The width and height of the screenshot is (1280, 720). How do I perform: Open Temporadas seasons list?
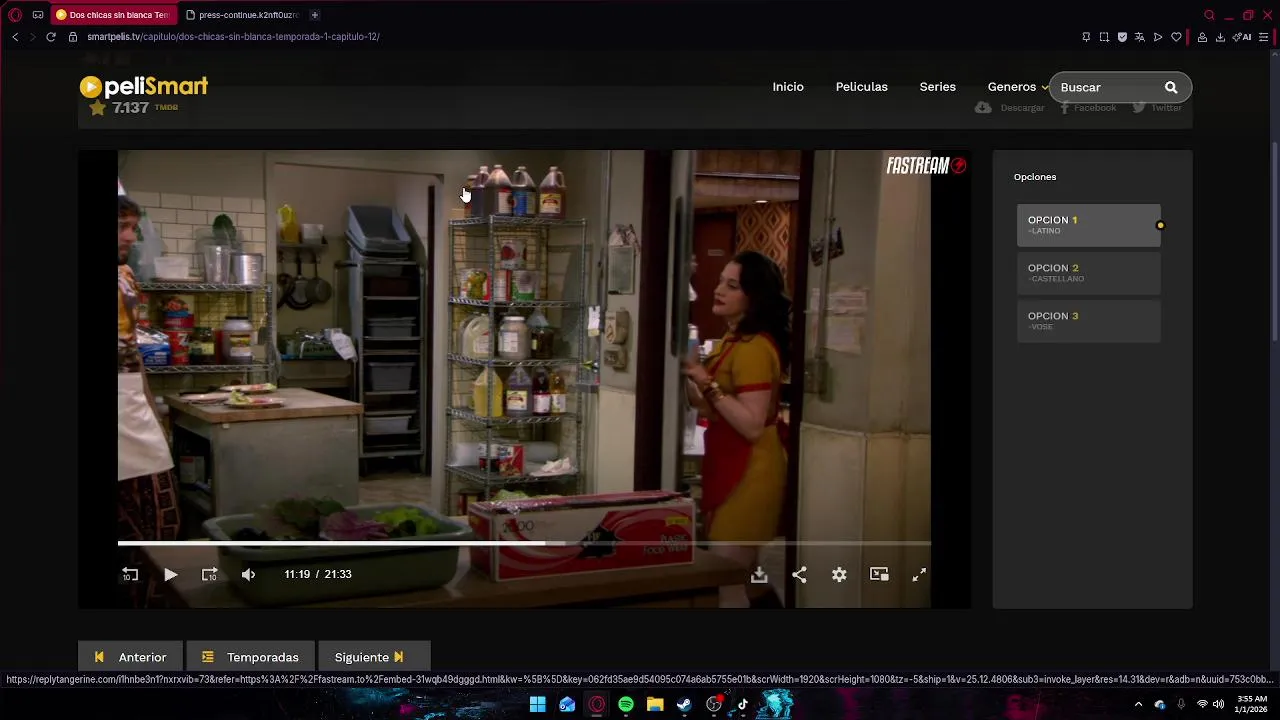coord(250,657)
